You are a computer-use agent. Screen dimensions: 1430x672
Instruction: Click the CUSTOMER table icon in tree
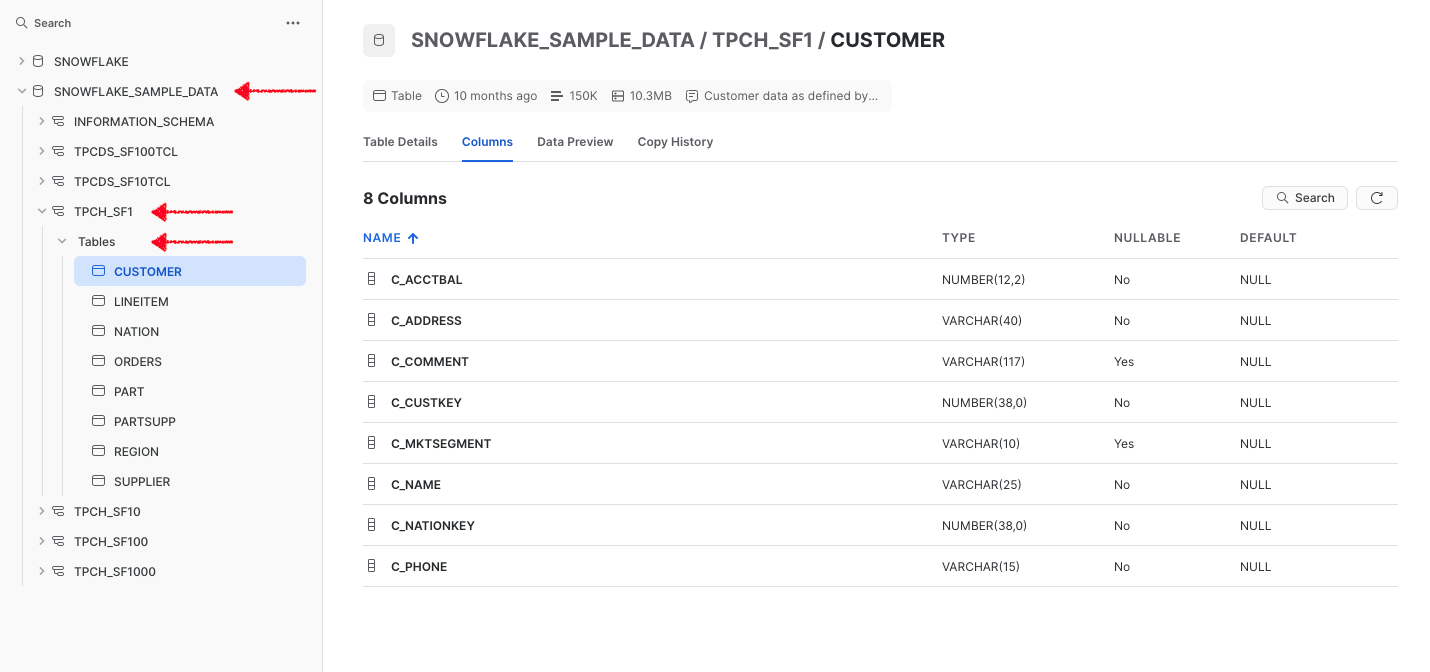coord(98,271)
